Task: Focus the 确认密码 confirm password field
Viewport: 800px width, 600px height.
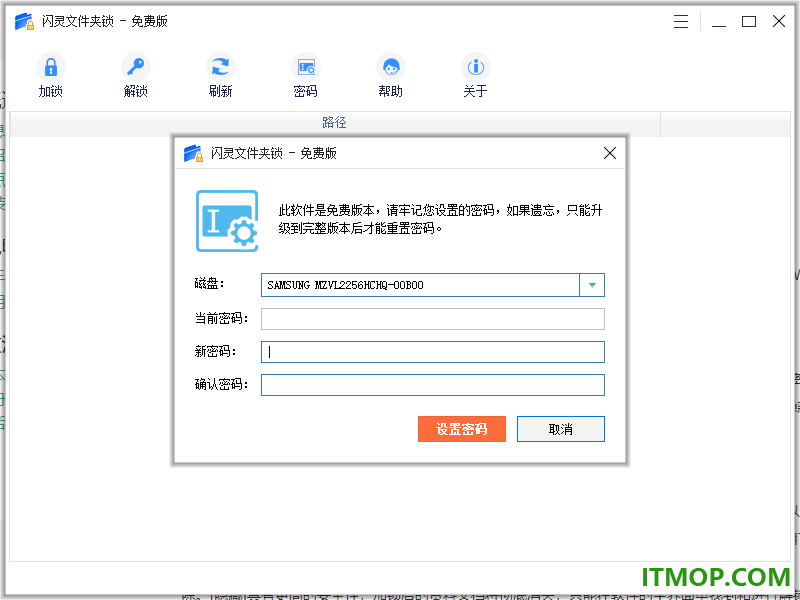Action: [x=433, y=385]
